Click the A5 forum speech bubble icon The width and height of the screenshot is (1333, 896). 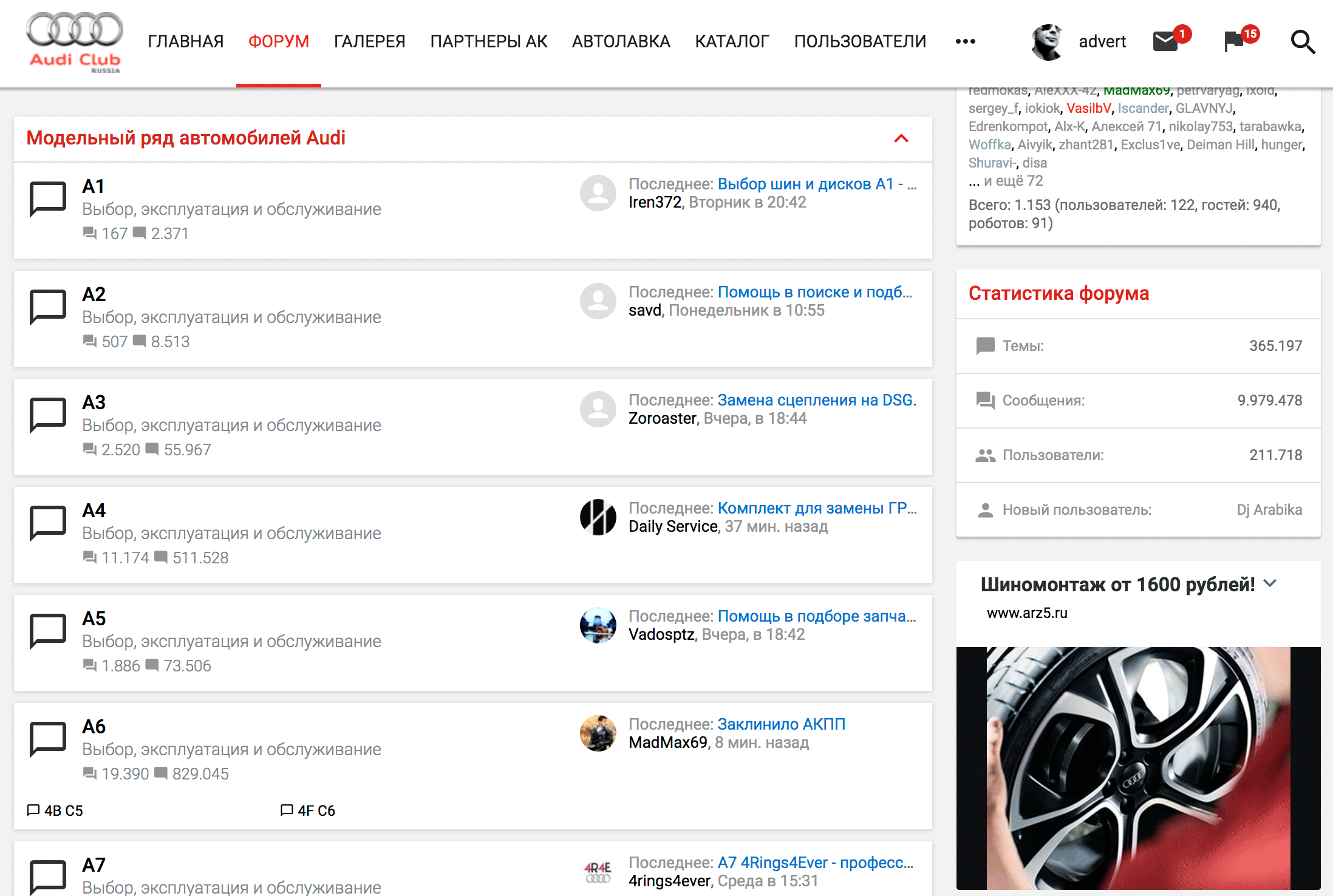click(48, 631)
